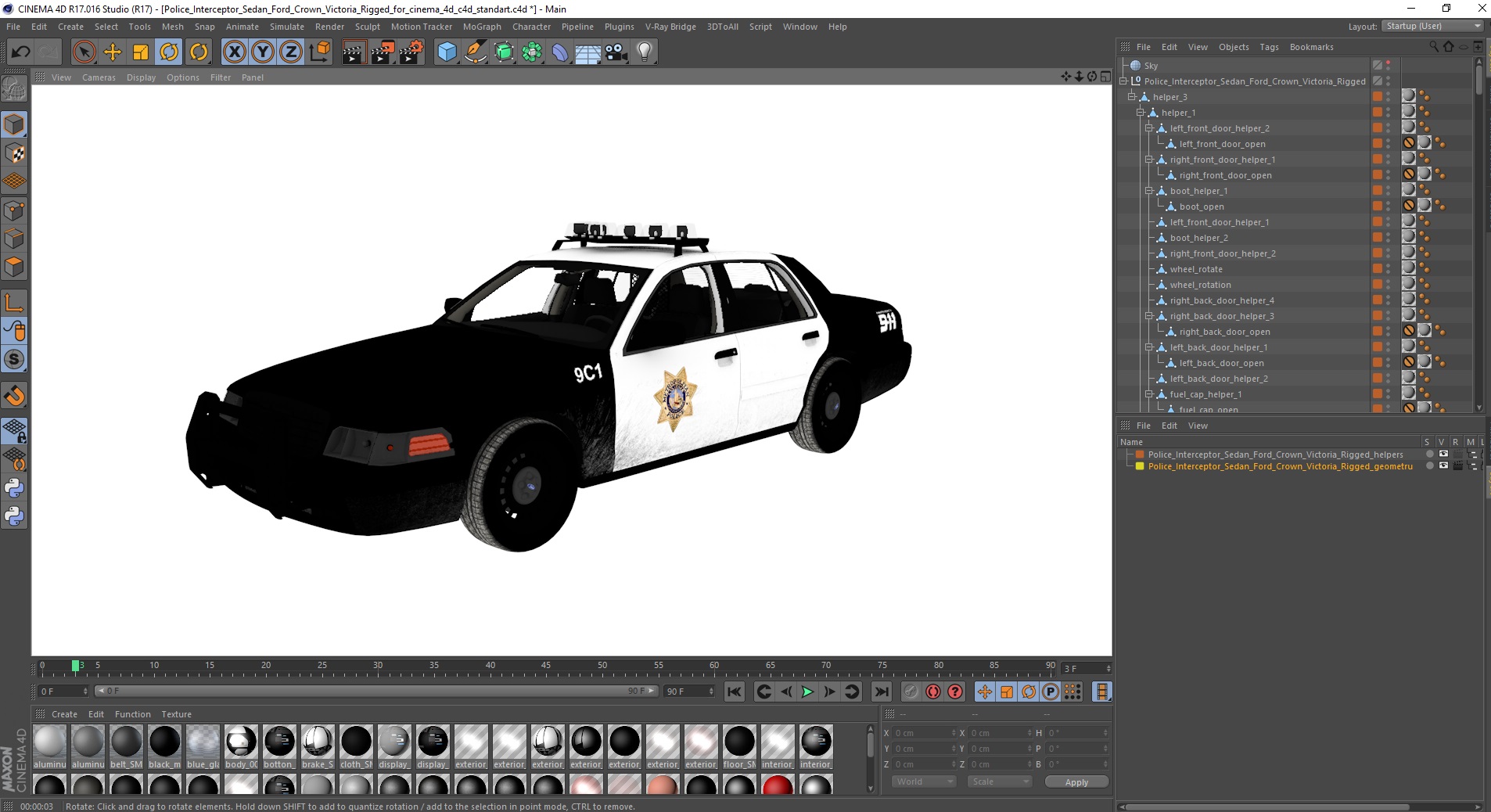This screenshot has height=812, width=1491.
Task: Go to start of animation
Action: click(734, 692)
